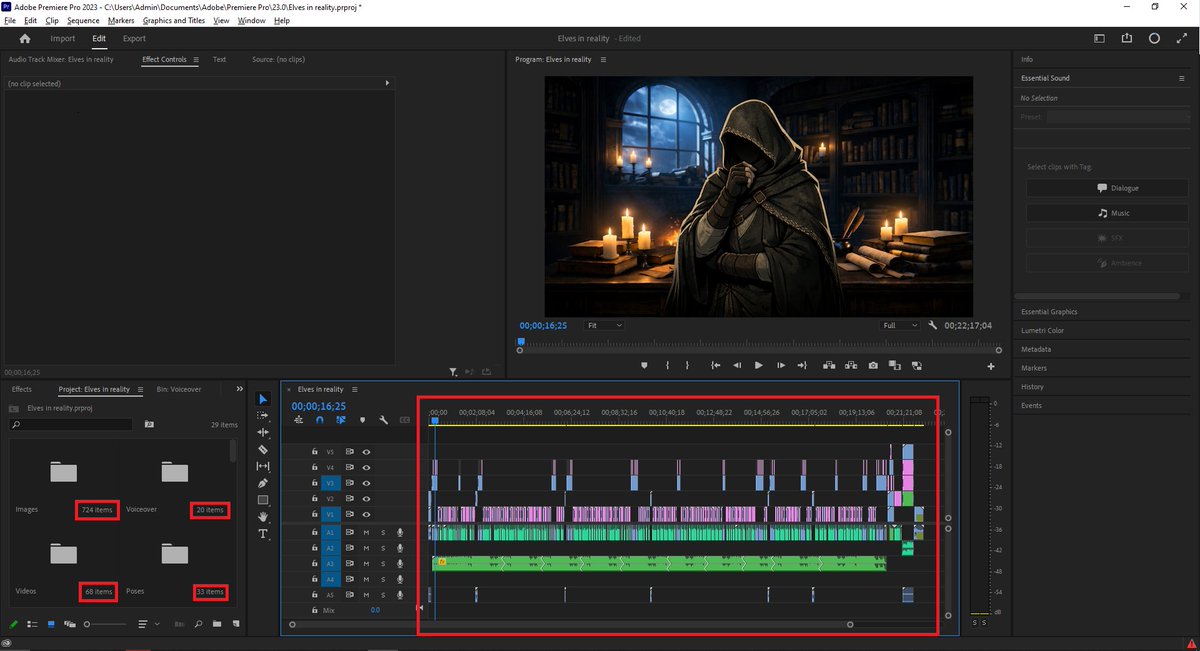Select the Hand tool
This screenshot has height=651, width=1200.
[263, 517]
